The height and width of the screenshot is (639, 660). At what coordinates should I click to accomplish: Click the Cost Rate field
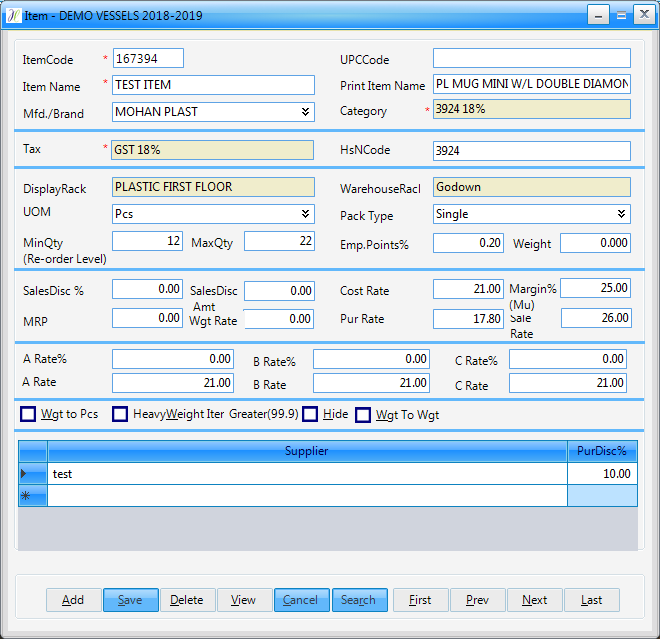click(468, 289)
